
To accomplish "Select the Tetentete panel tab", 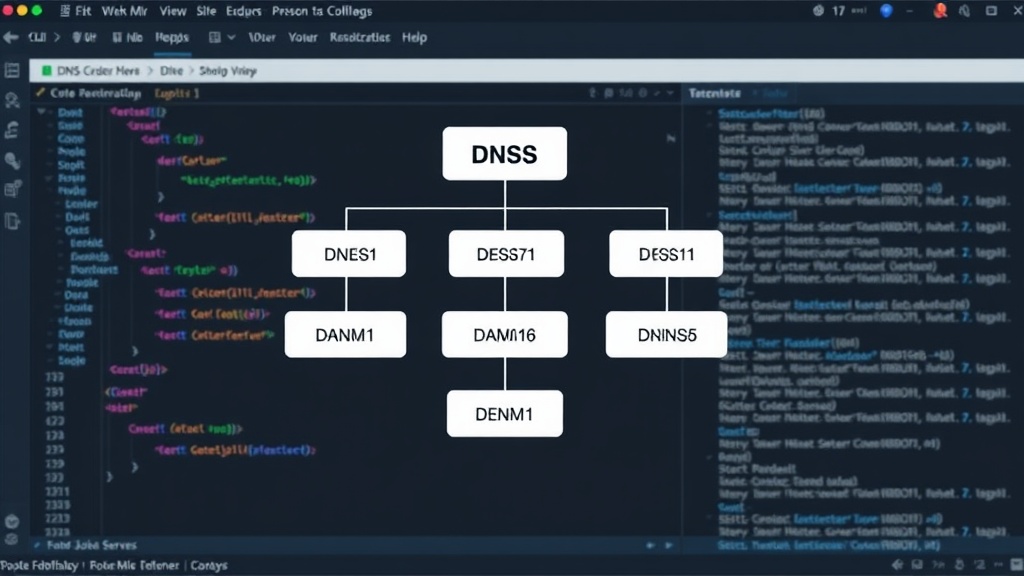I will pos(714,93).
